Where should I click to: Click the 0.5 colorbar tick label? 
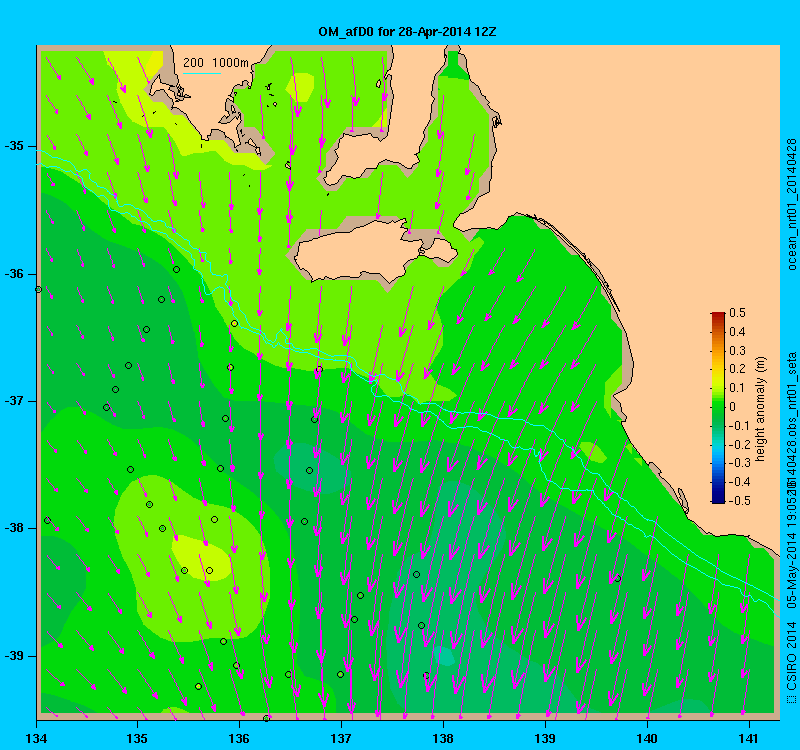[738, 313]
